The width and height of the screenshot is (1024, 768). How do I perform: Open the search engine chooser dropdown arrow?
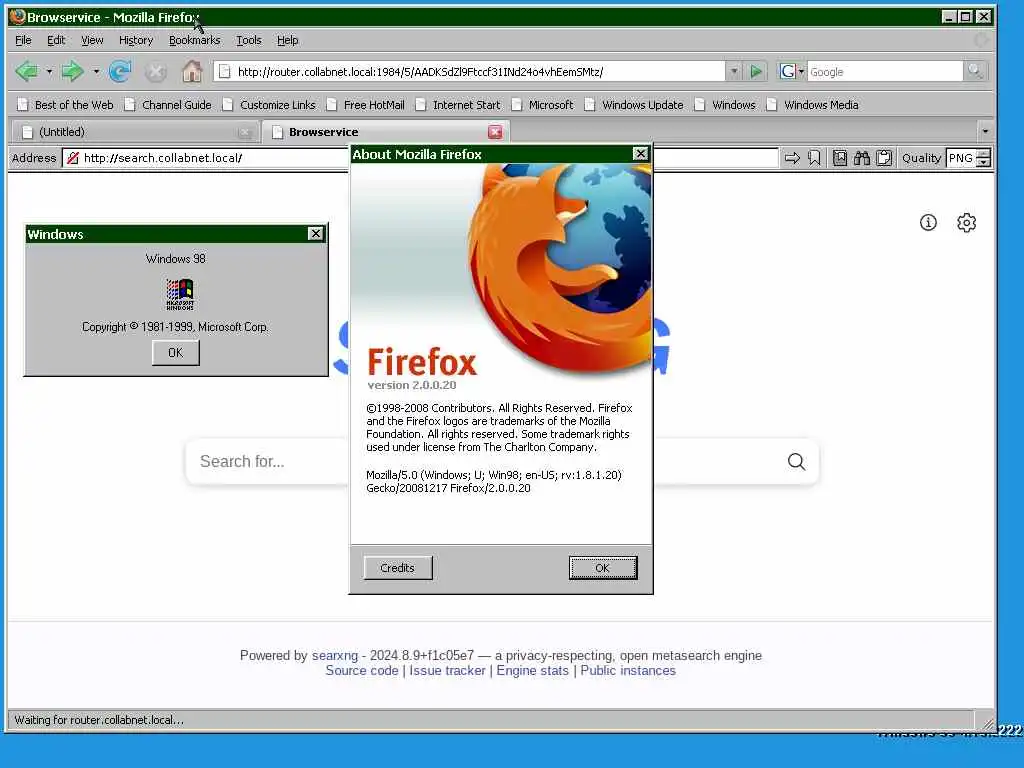coord(801,72)
